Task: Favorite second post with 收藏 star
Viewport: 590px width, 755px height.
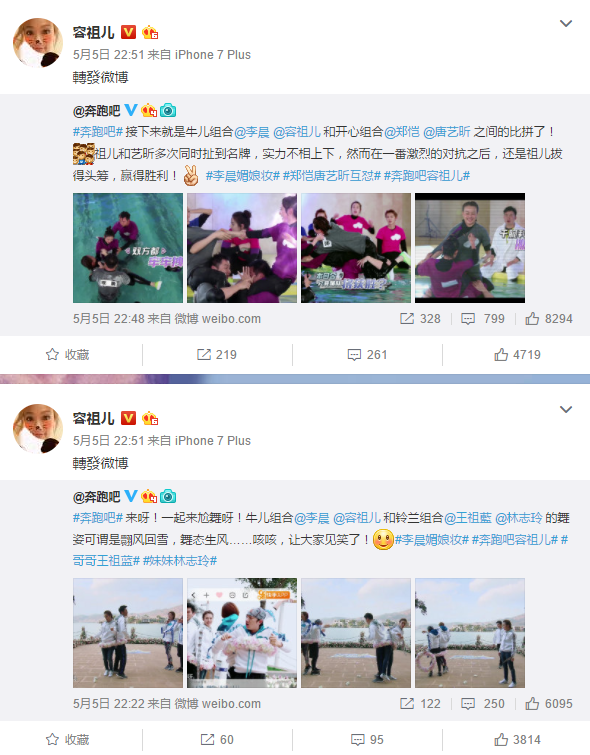Action: click(x=67, y=740)
